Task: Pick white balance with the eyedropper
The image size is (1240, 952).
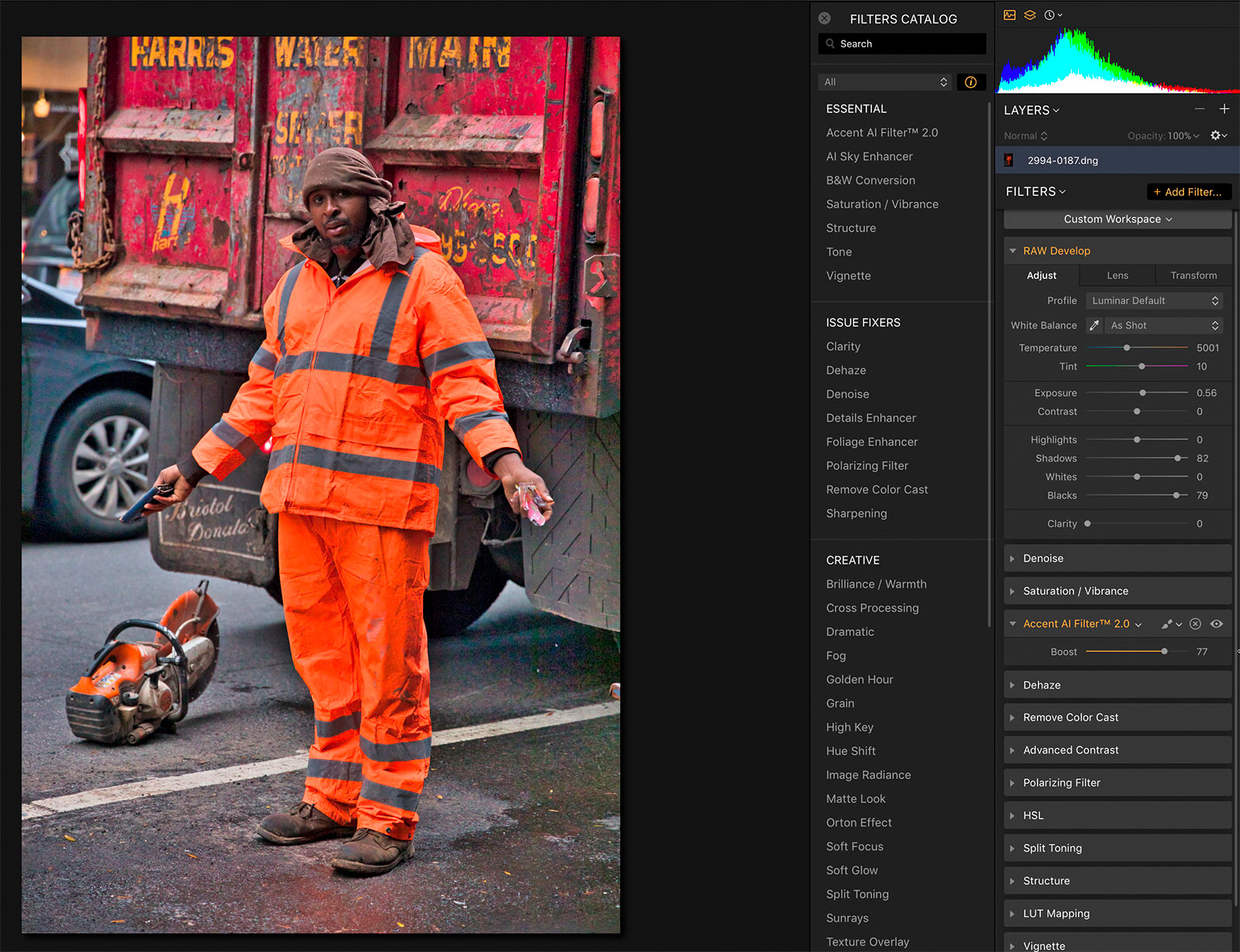Action: coord(1094,325)
